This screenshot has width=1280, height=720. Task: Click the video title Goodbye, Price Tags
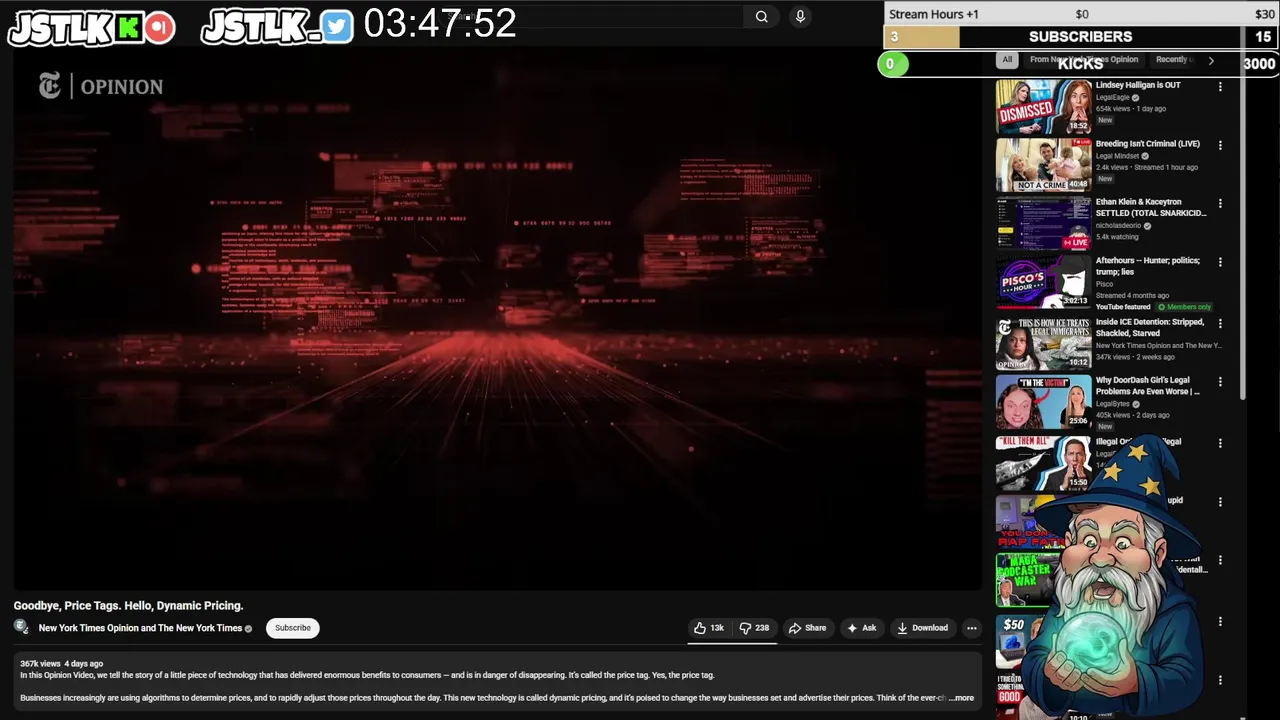(128, 606)
